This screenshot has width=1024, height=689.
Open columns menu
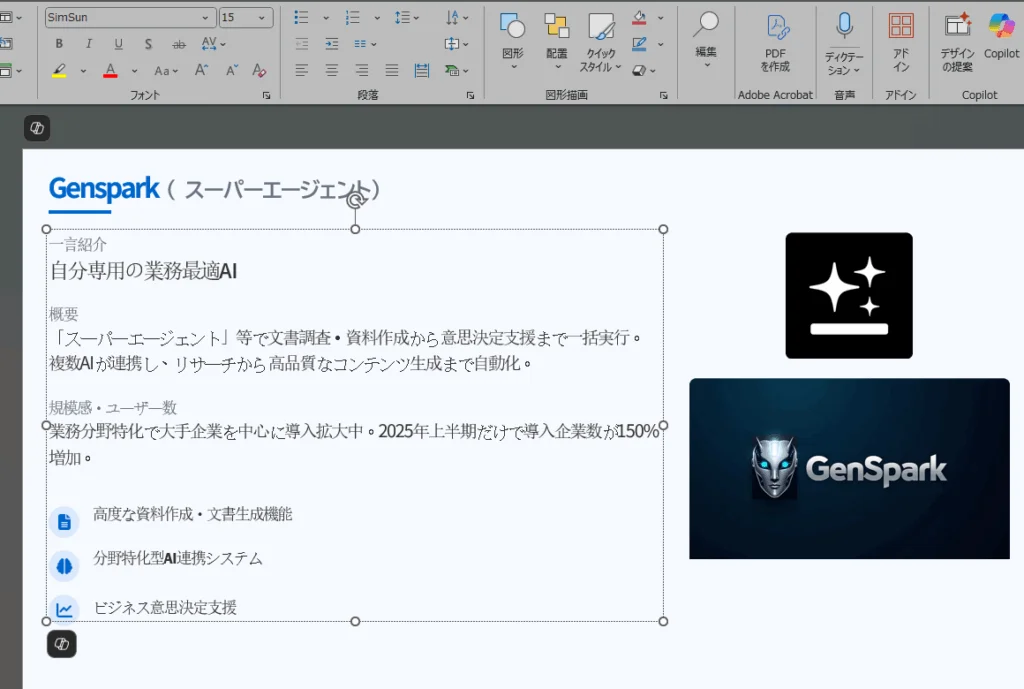pyautogui.click(x=365, y=44)
